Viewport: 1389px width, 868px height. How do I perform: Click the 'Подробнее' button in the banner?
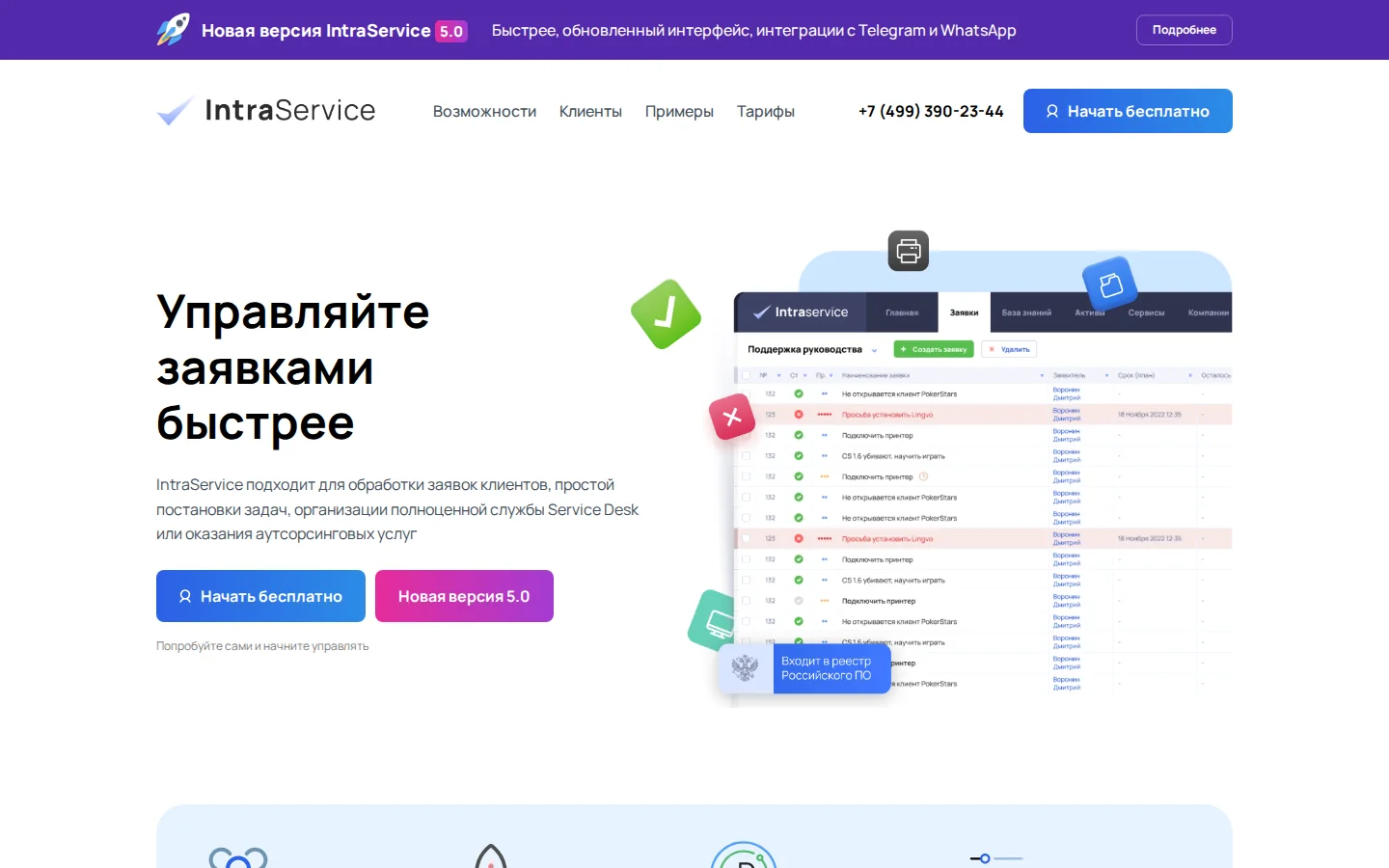click(x=1185, y=30)
